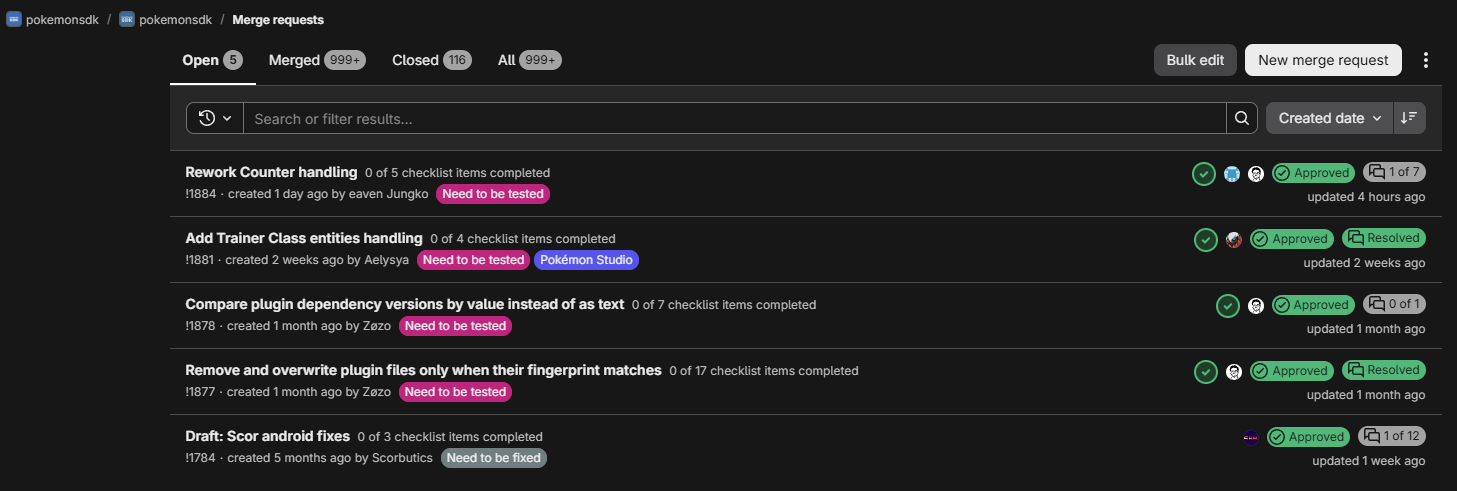1457x491 pixels.
Task: Click Approved badge on Add Trainer Class row
Action: [1291, 239]
